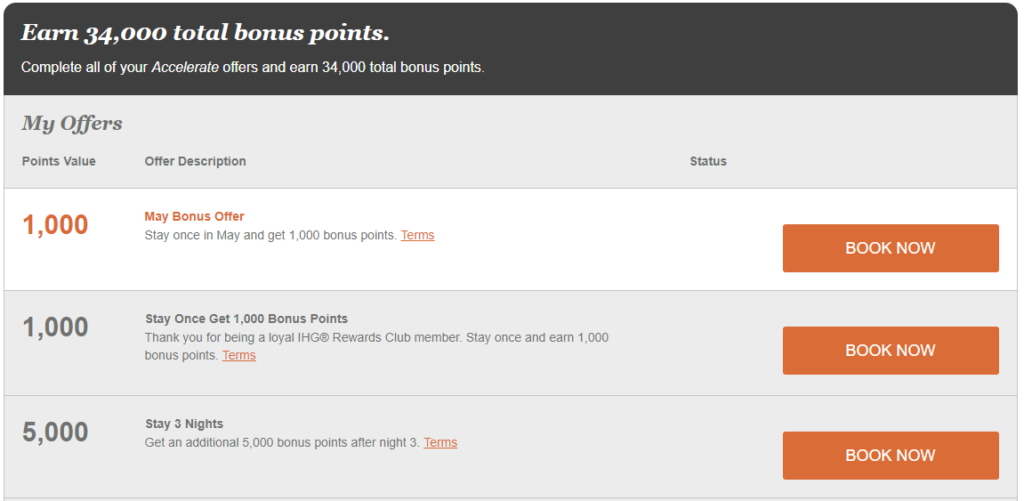This screenshot has height=501, width=1024.
Task: Click the My Offers section heading
Action: tap(72, 124)
